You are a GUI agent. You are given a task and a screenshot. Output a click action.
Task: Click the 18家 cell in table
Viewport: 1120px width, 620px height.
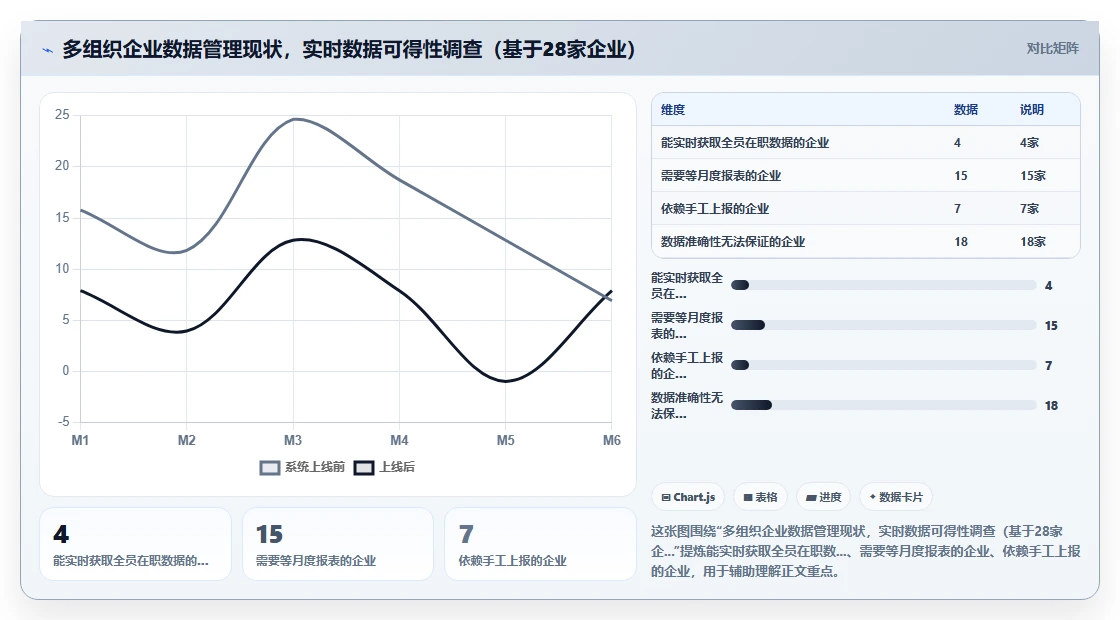tap(1033, 241)
